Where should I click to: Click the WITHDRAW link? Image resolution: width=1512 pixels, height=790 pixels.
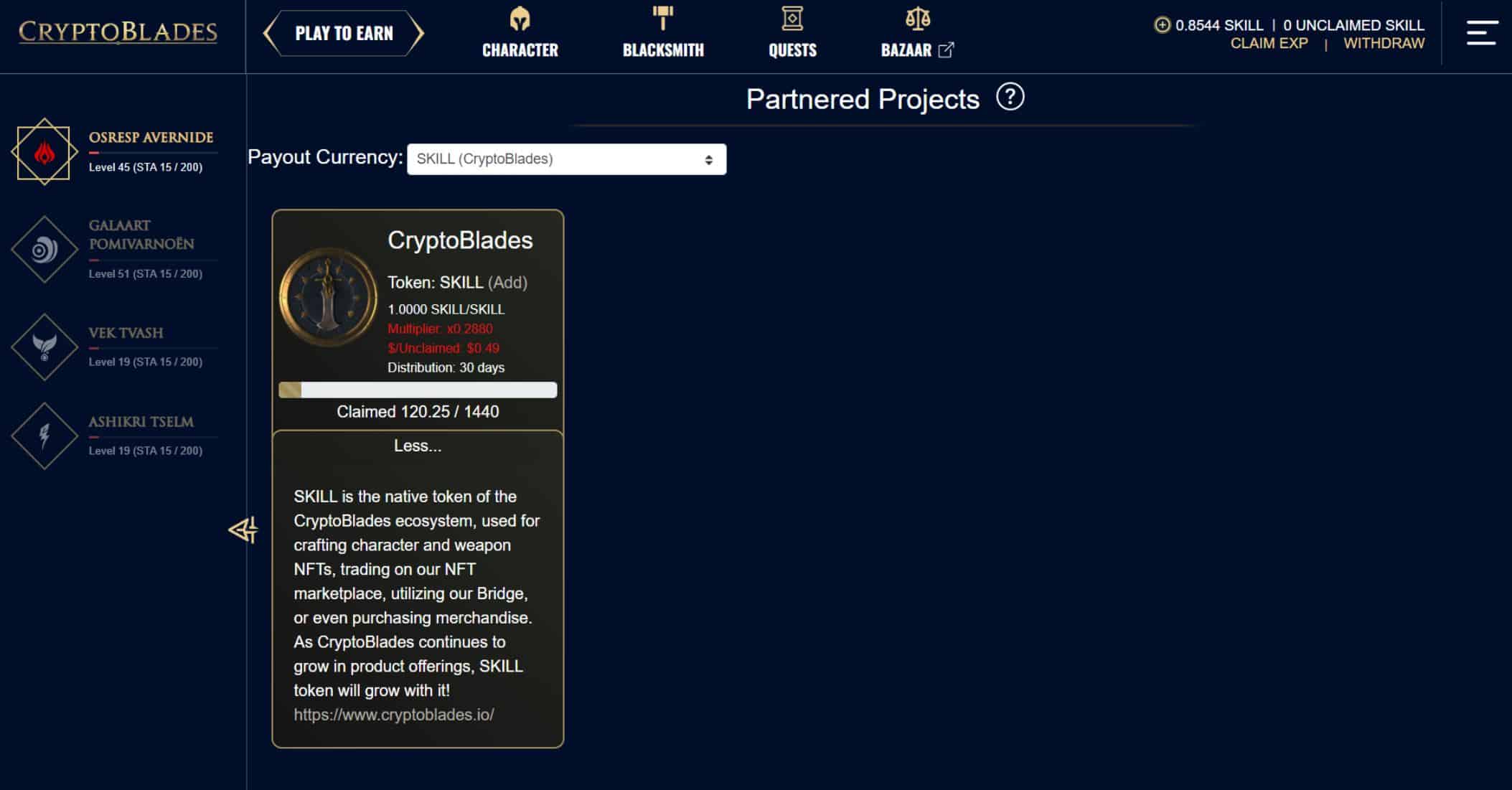1384,43
